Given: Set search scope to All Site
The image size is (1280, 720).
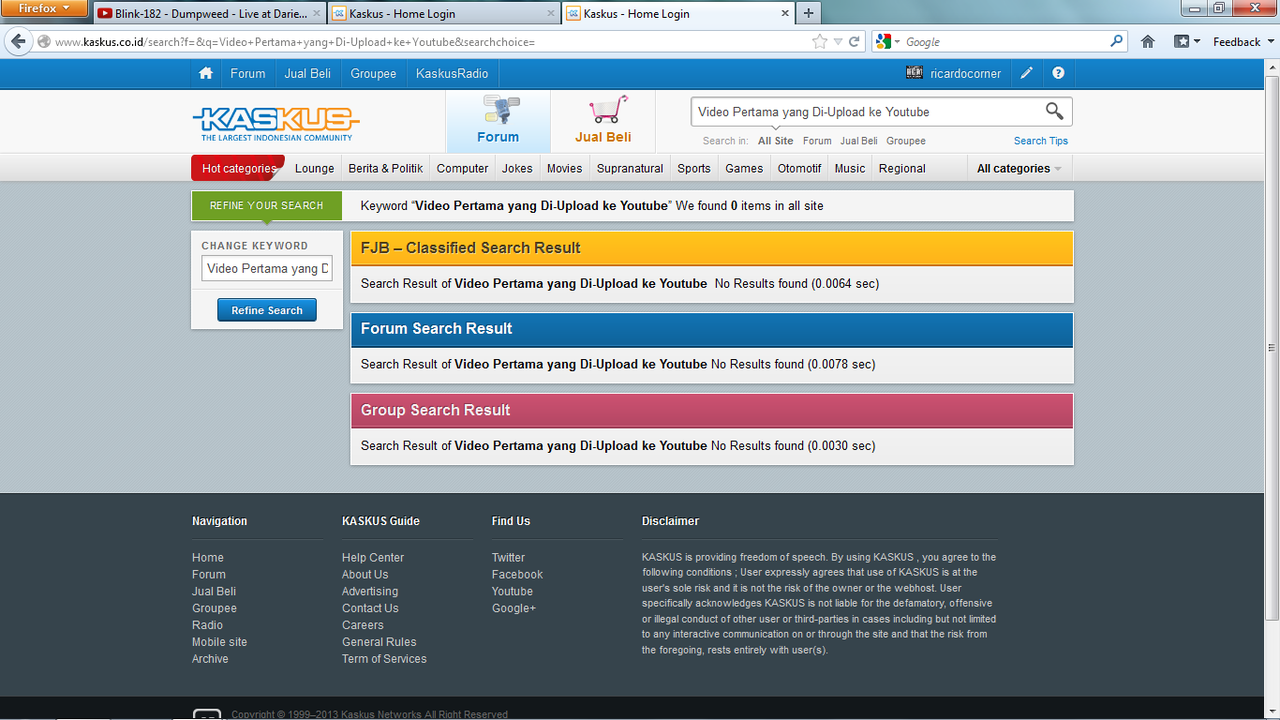Looking at the screenshot, I should click(776, 141).
